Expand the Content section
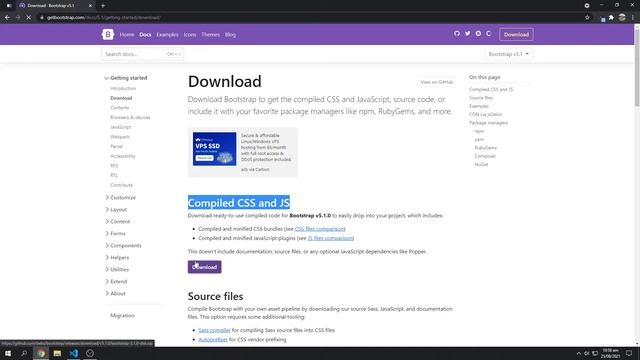The height and width of the screenshot is (360, 640). click(x=118, y=222)
